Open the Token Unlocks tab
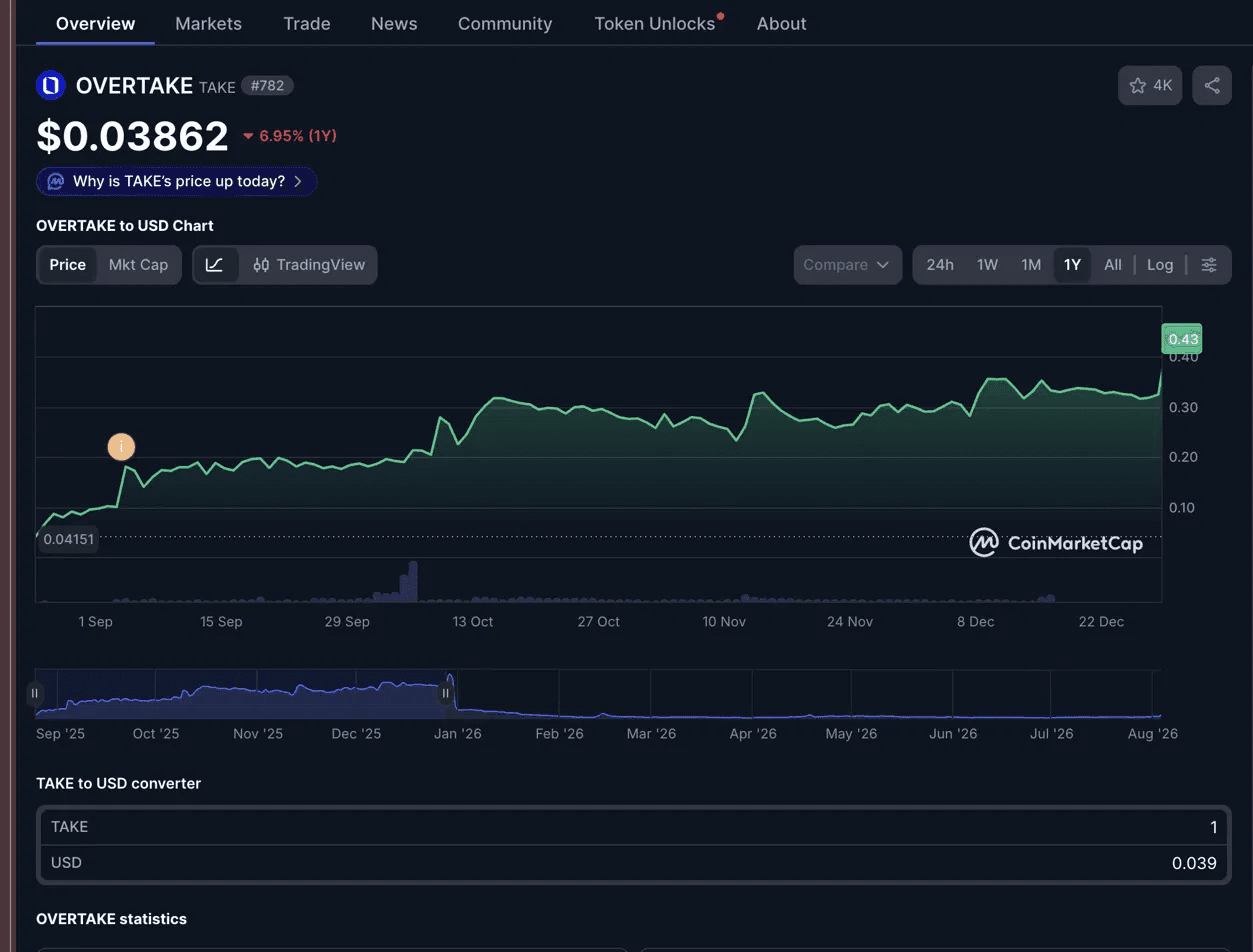Screen dimensions: 1253x952 [655, 23]
